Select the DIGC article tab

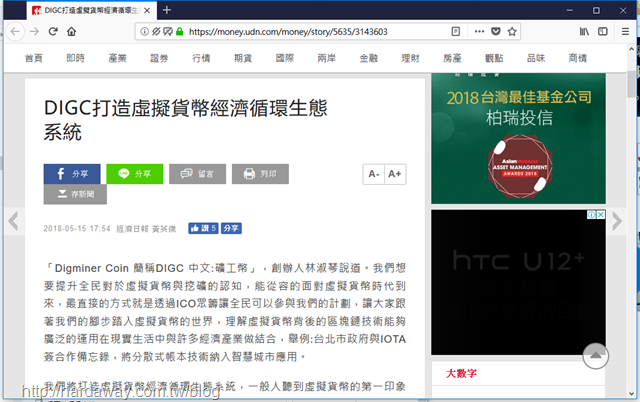tap(92, 11)
